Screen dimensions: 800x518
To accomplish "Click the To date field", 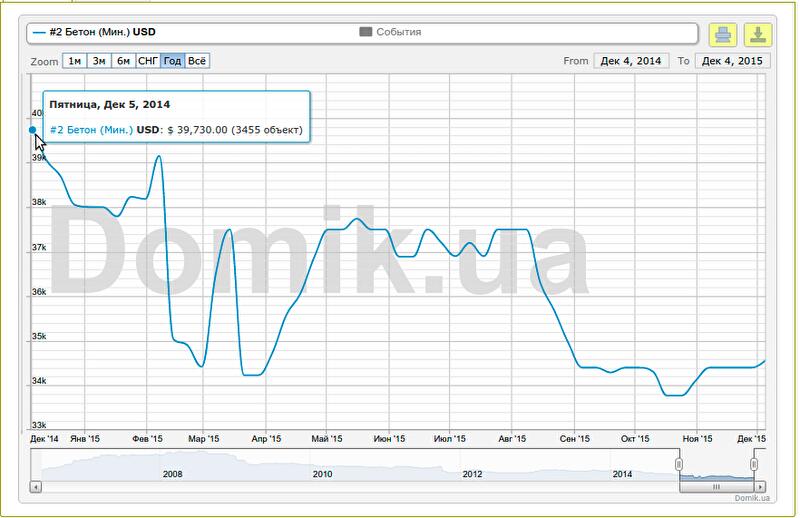I will click(732, 61).
